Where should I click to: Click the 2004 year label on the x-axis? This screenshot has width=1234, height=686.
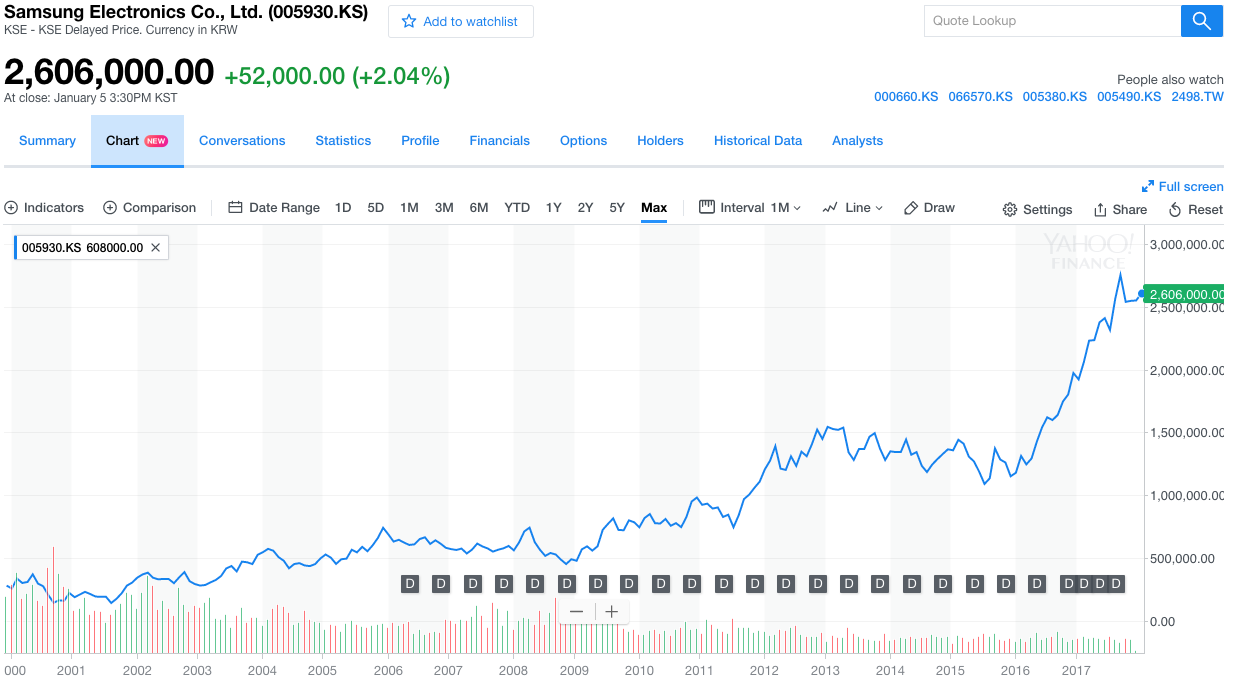[262, 671]
